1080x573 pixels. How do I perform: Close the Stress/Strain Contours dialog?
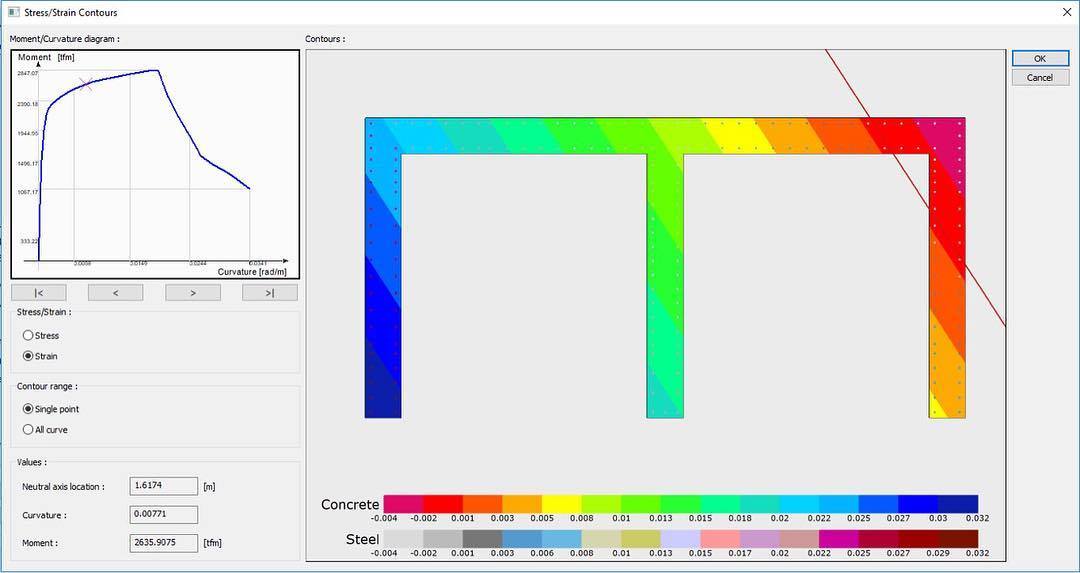(1066, 12)
